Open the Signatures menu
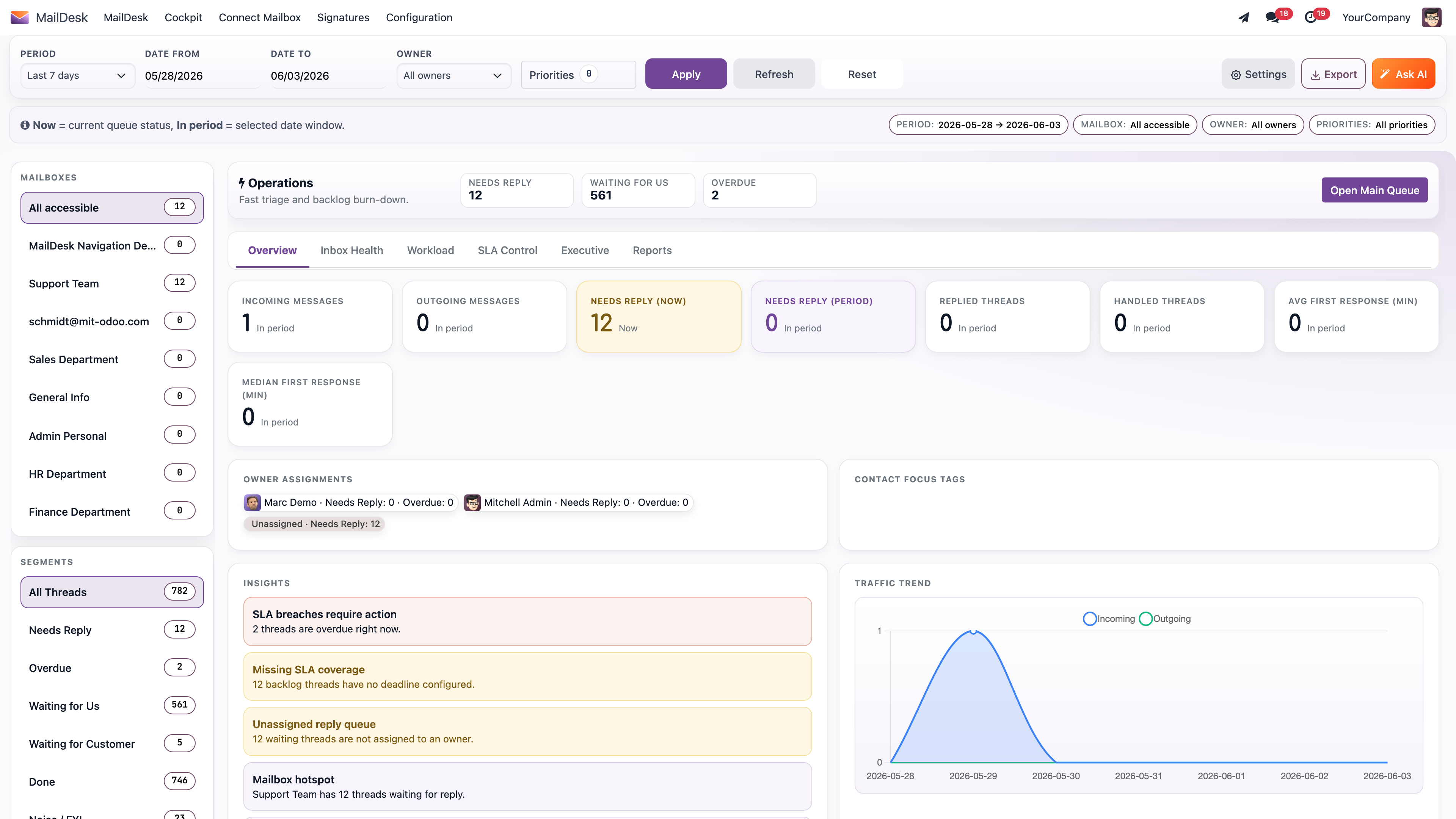 click(x=343, y=17)
